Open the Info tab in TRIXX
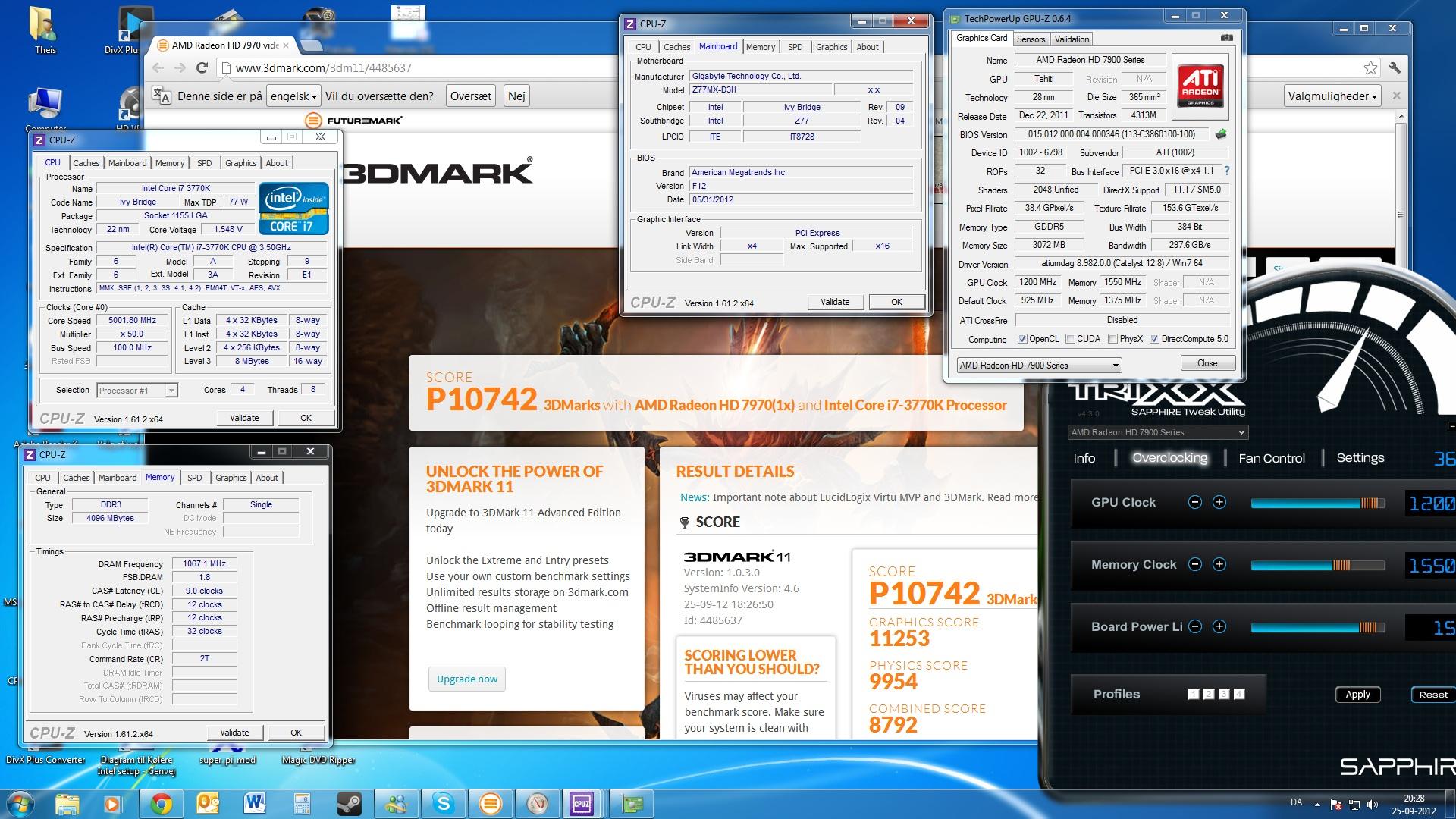The width and height of the screenshot is (1456, 819). pos(1084,458)
